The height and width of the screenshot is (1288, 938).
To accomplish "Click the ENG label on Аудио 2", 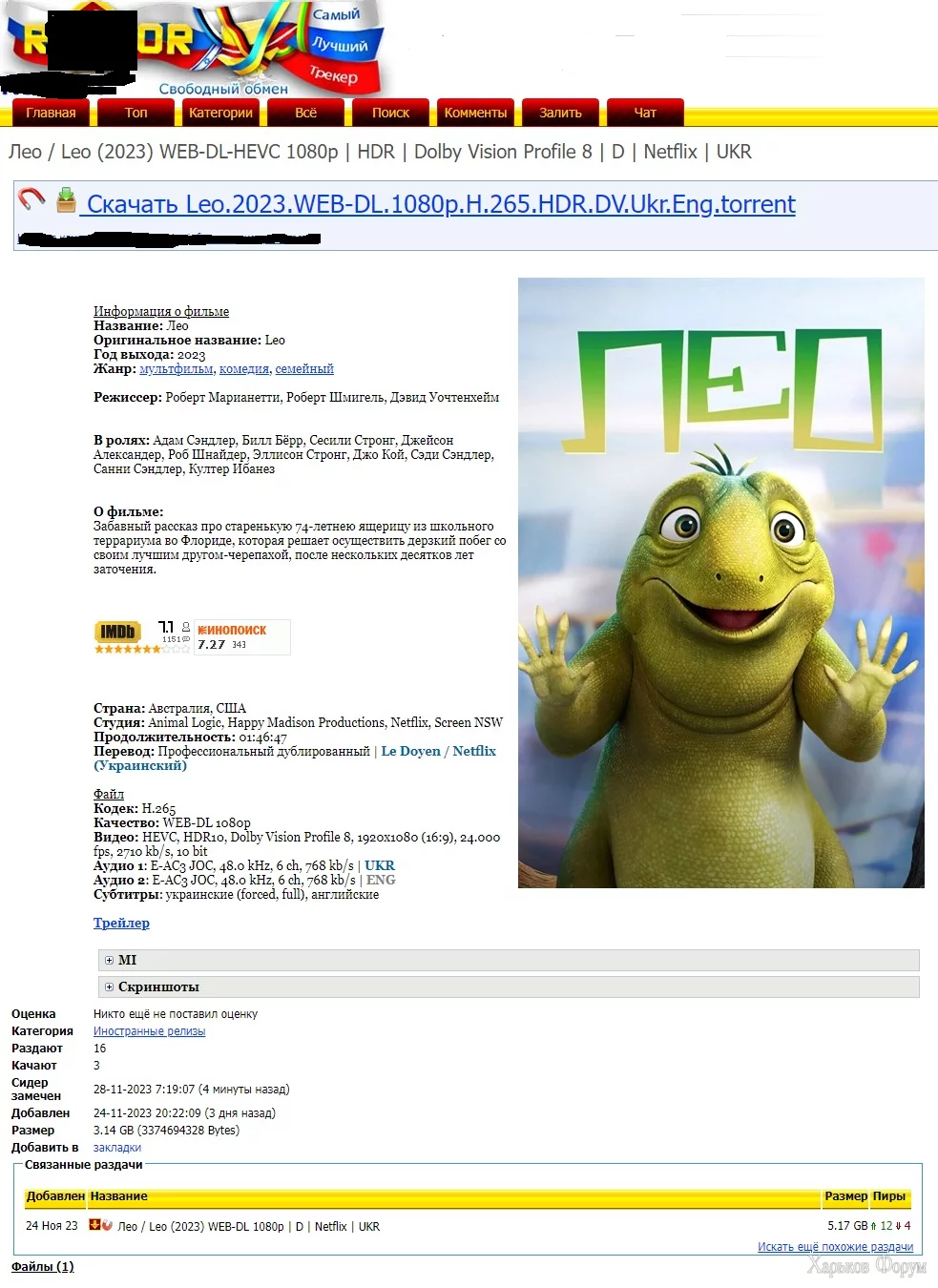I will coord(381,880).
